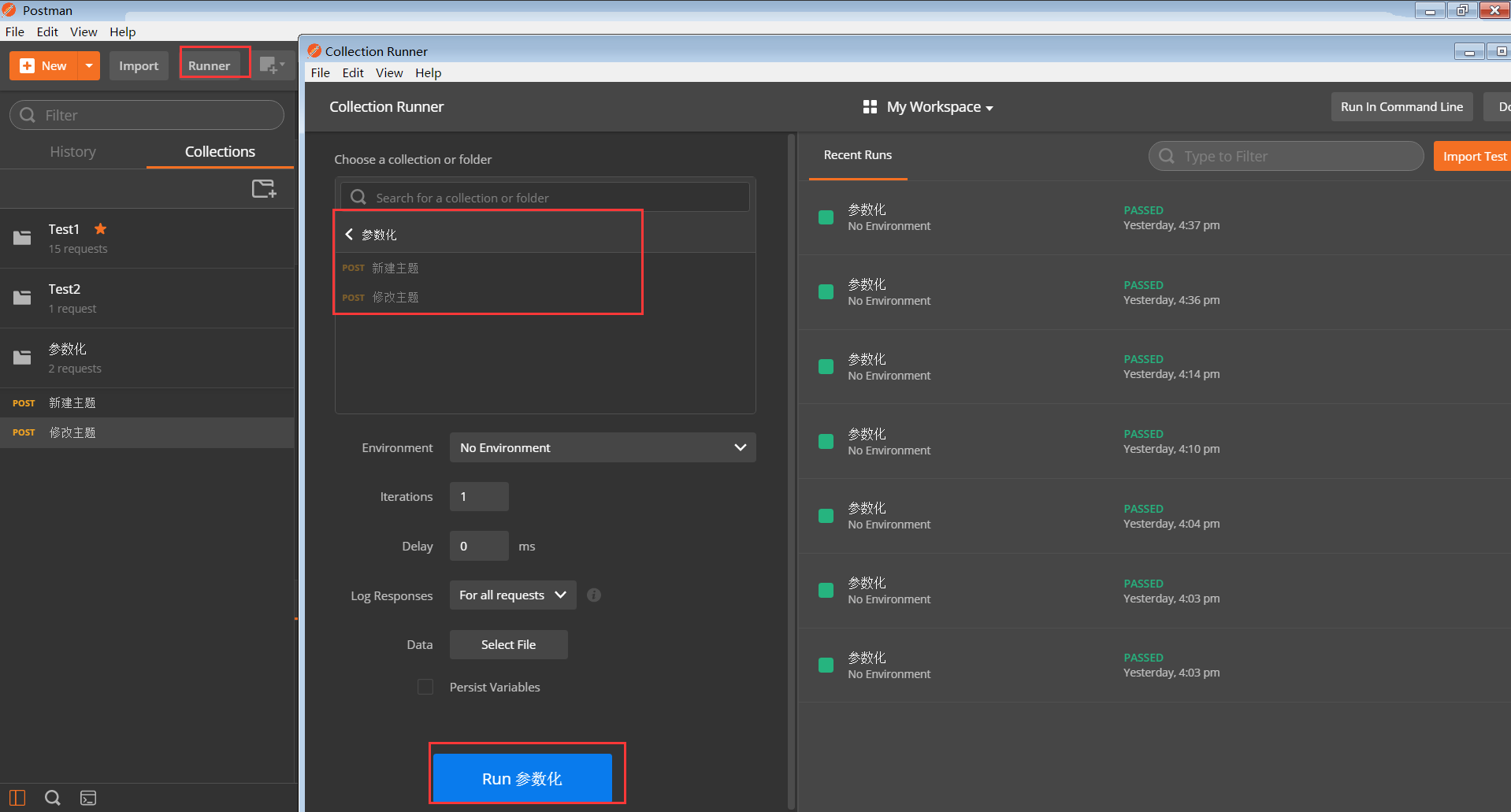Open the 4:10 pm recent run

coord(1154,441)
